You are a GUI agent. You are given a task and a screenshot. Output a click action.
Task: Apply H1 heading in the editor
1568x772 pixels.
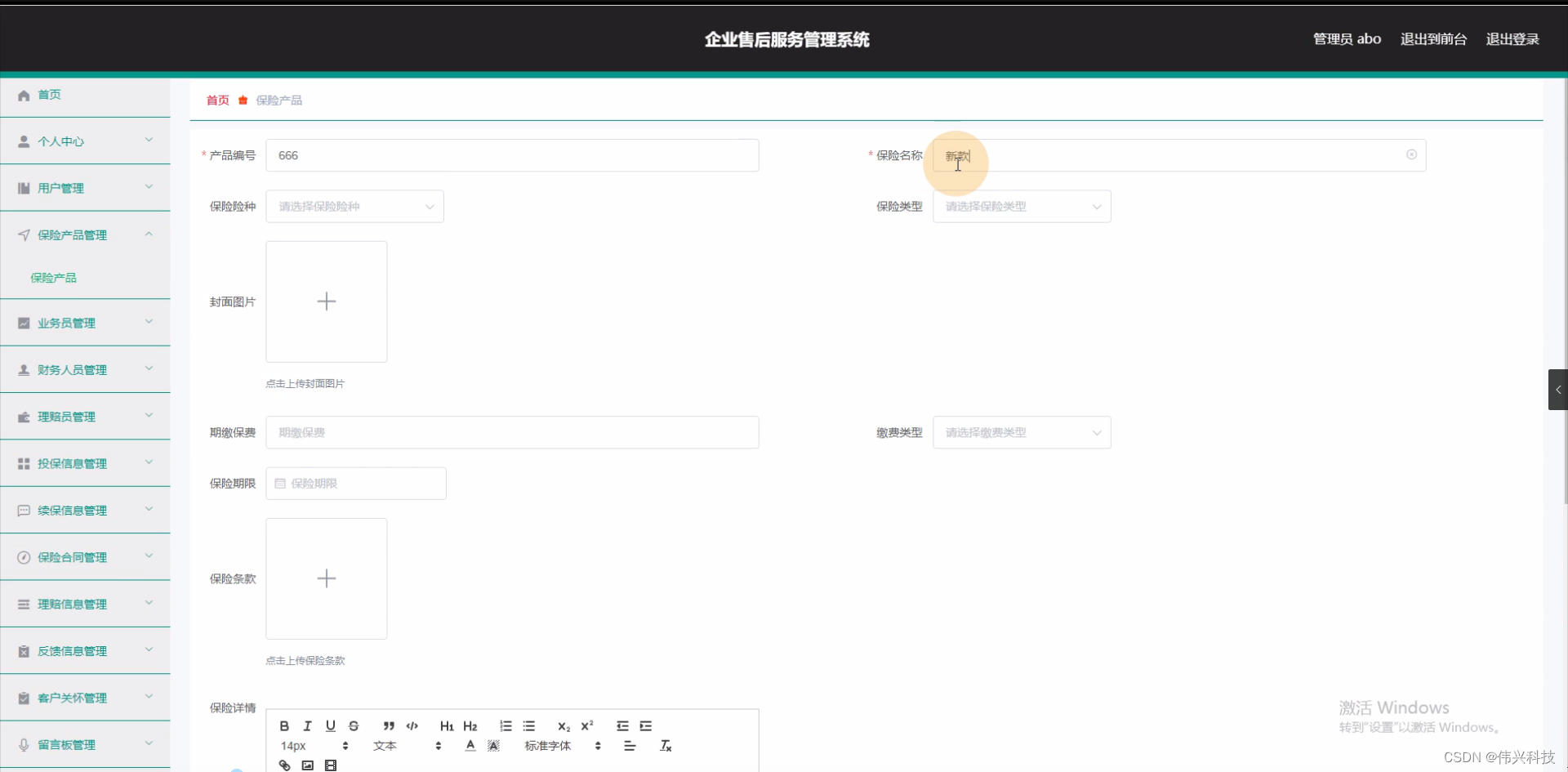(446, 726)
